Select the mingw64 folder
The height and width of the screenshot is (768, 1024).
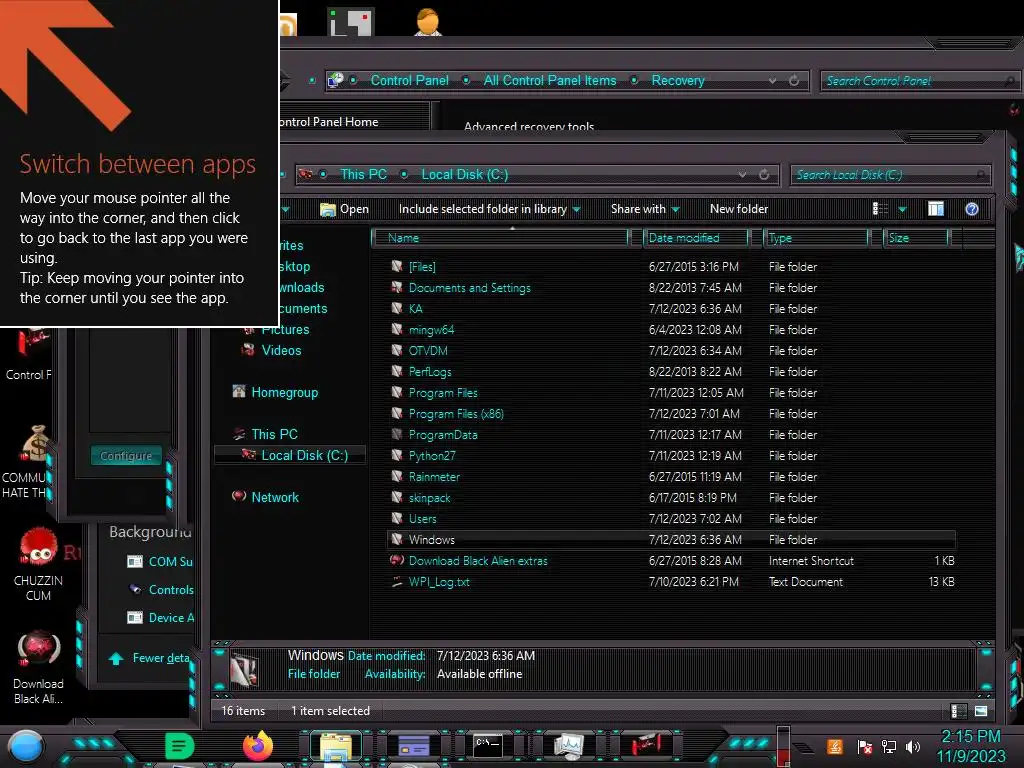(431, 330)
